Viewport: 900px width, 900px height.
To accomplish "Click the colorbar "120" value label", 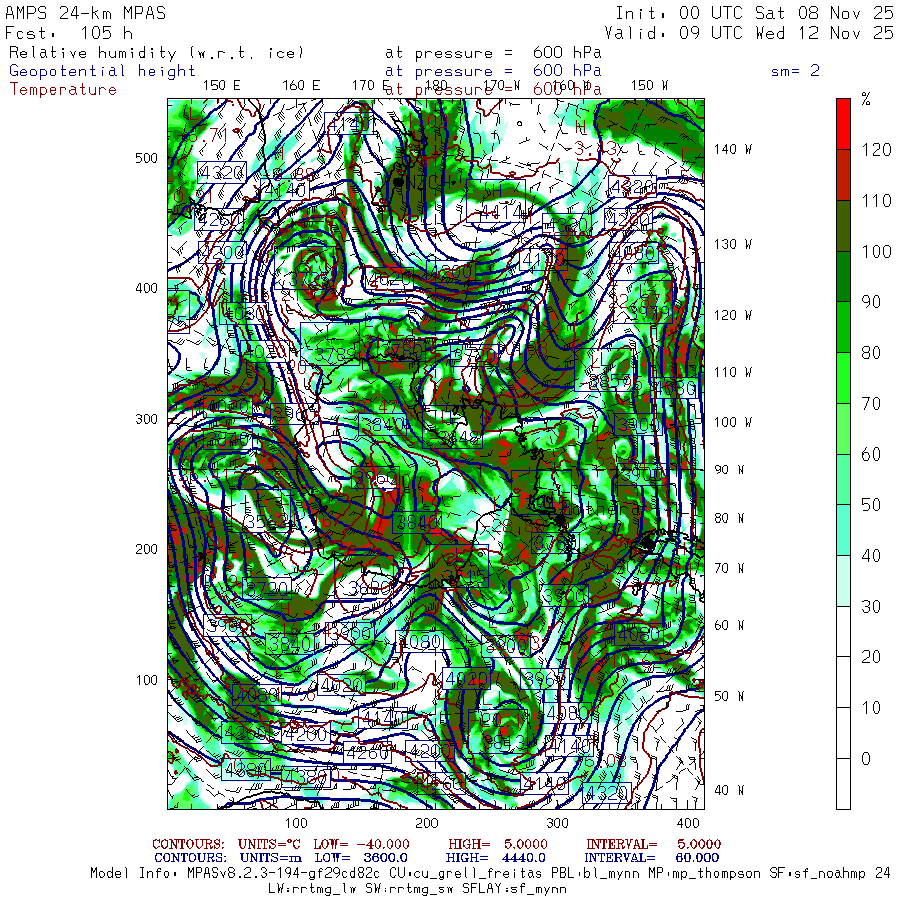I will pyautogui.click(x=876, y=150).
